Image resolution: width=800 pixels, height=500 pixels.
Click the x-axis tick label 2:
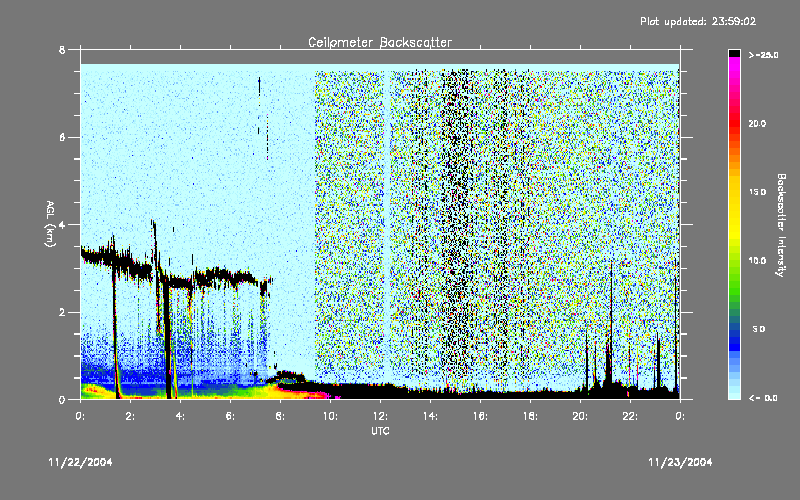130,416
